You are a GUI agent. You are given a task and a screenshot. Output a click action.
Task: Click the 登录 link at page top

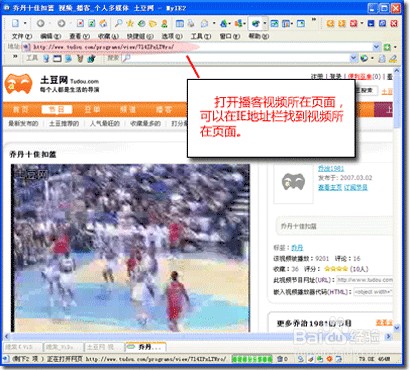click(336, 76)
